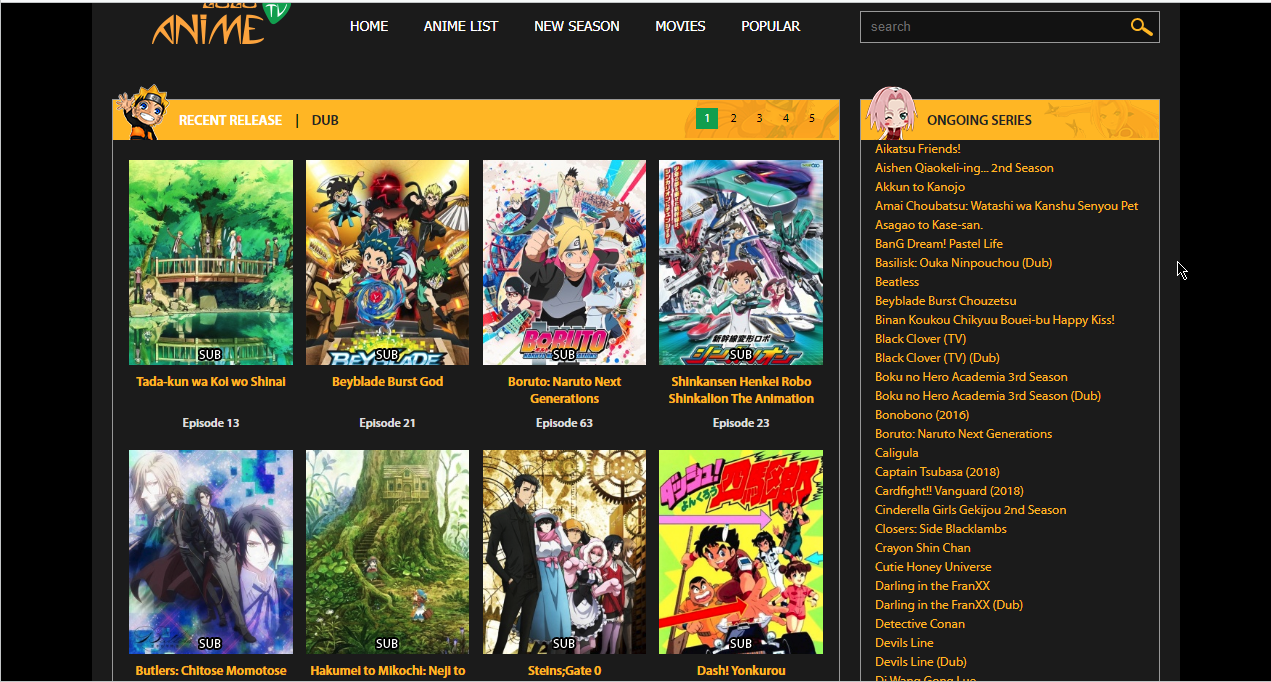Go to page 2 of recent releases
The width and height of the screenshot is (1271, 682).
pyautogui.click(x=733, y=118)
